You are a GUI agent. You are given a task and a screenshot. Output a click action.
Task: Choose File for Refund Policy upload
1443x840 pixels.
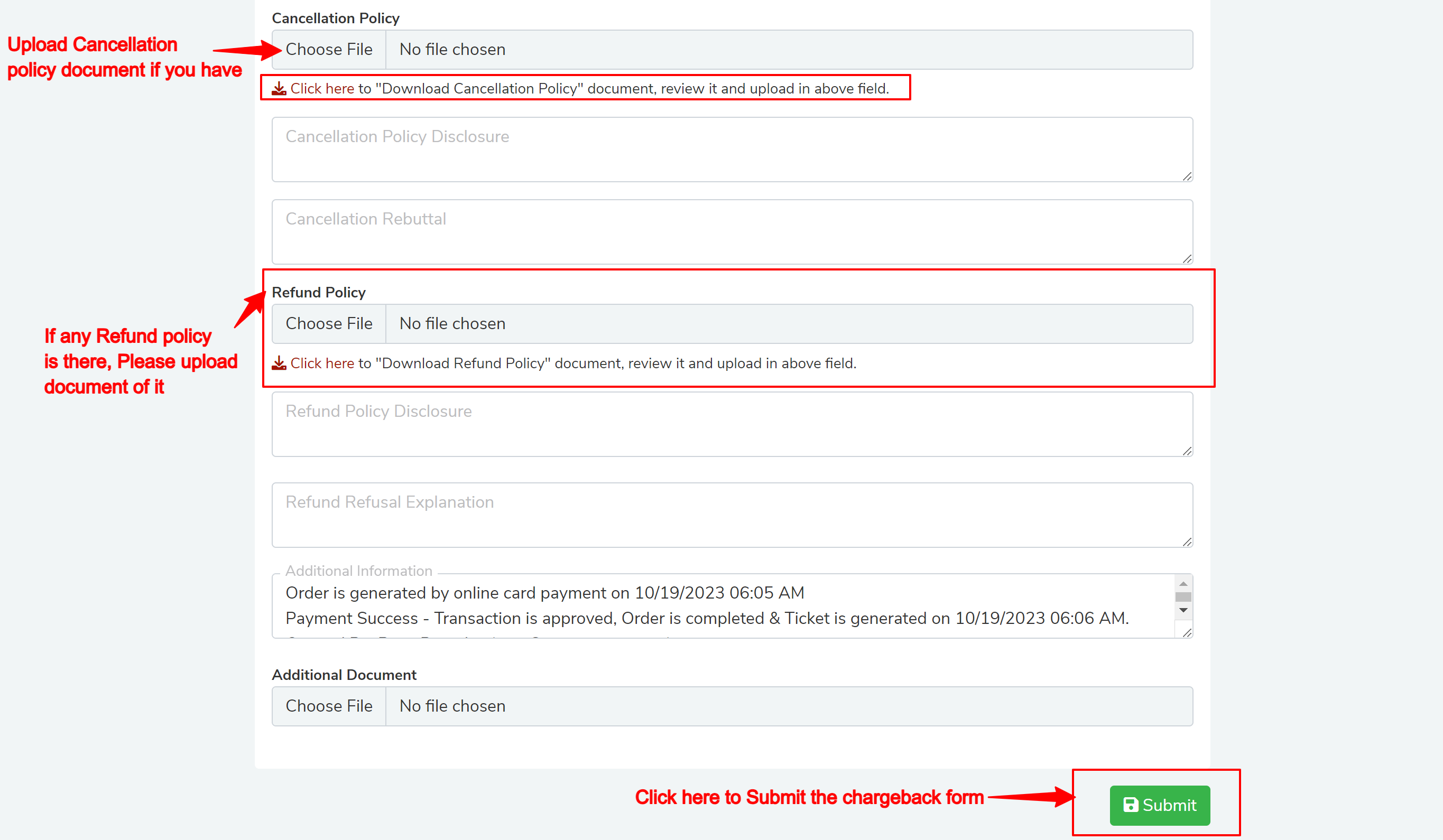coord(329,324)
